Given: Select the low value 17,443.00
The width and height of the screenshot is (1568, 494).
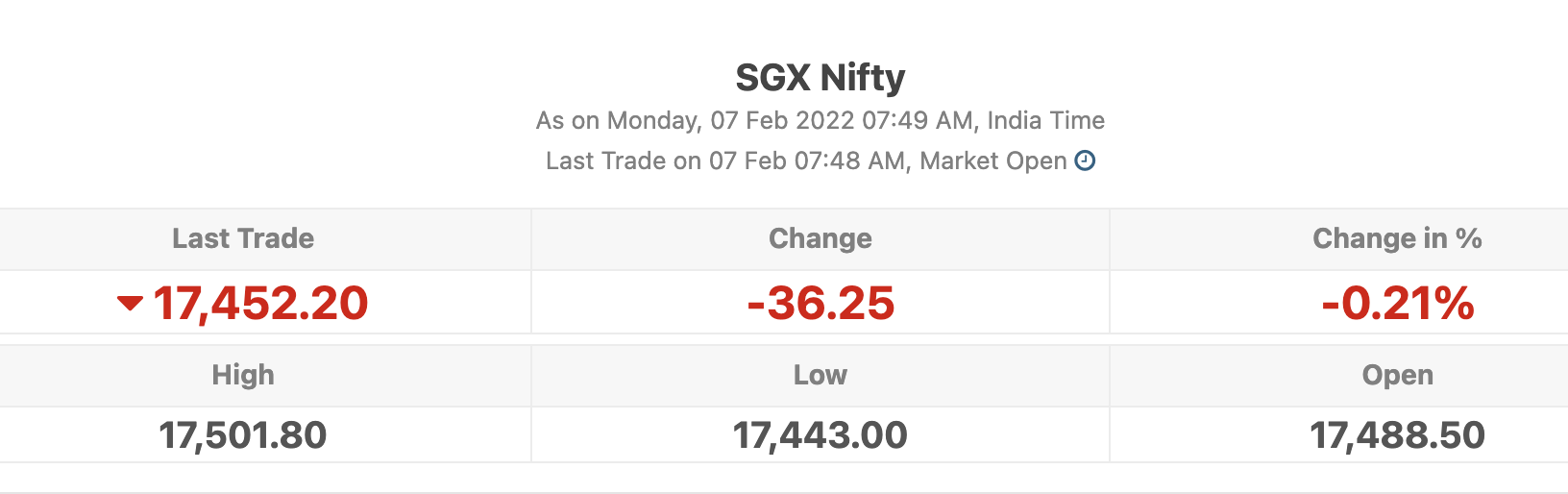Looking at the screenshot, I should [821, 435].
